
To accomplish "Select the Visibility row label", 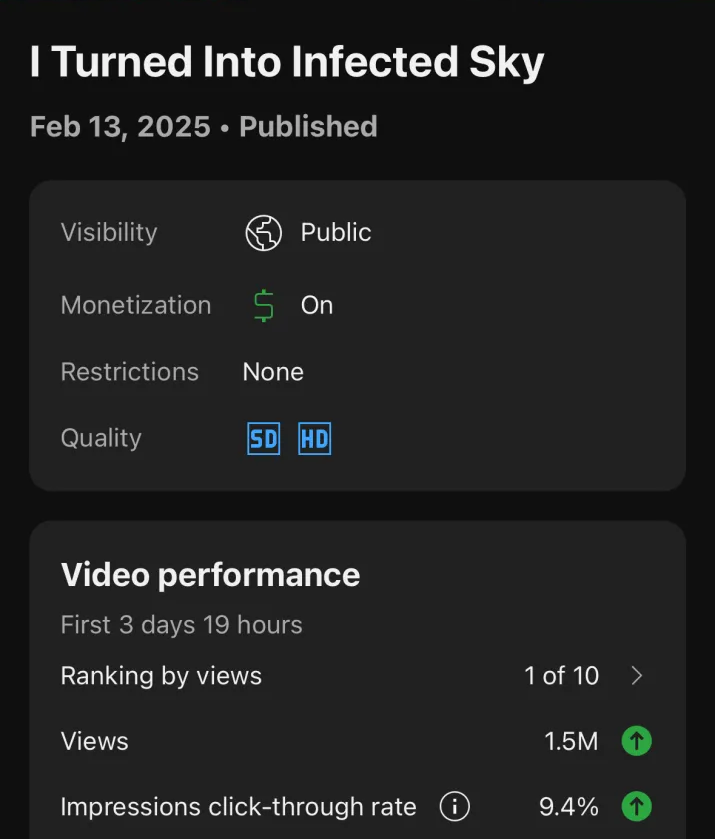I will (109, 232).
